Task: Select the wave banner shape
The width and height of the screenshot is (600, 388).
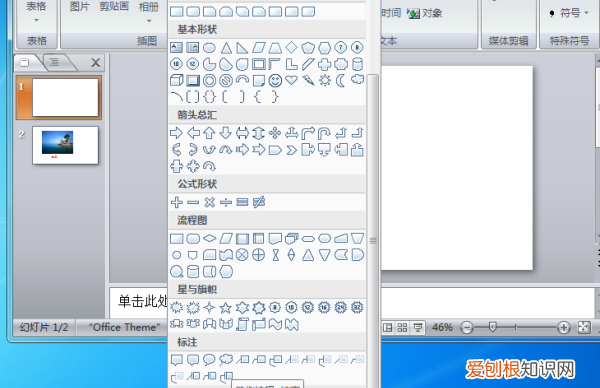Action: coord(275,324)
